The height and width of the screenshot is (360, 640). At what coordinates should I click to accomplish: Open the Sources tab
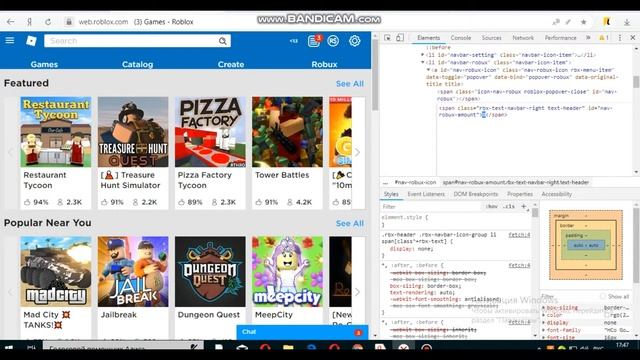point(491,38)
